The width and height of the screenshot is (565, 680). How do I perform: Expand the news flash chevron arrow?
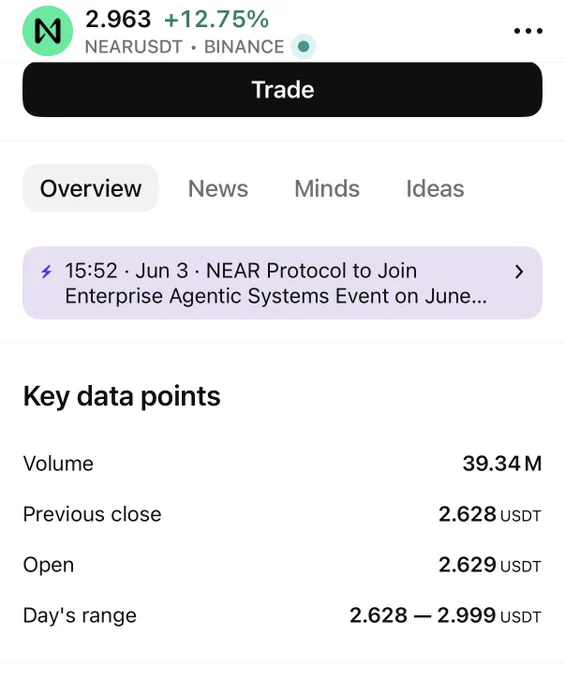pyautogui.click(x=519, y=272)
